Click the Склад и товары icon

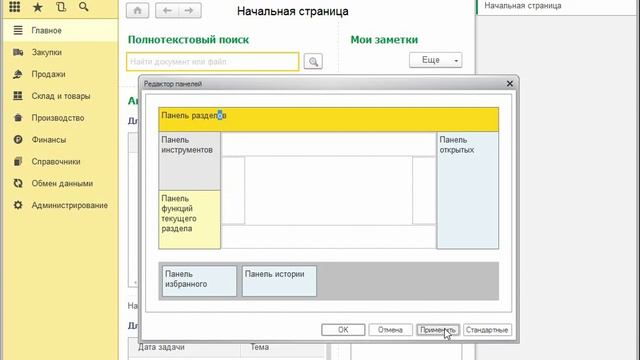(18, 96)
